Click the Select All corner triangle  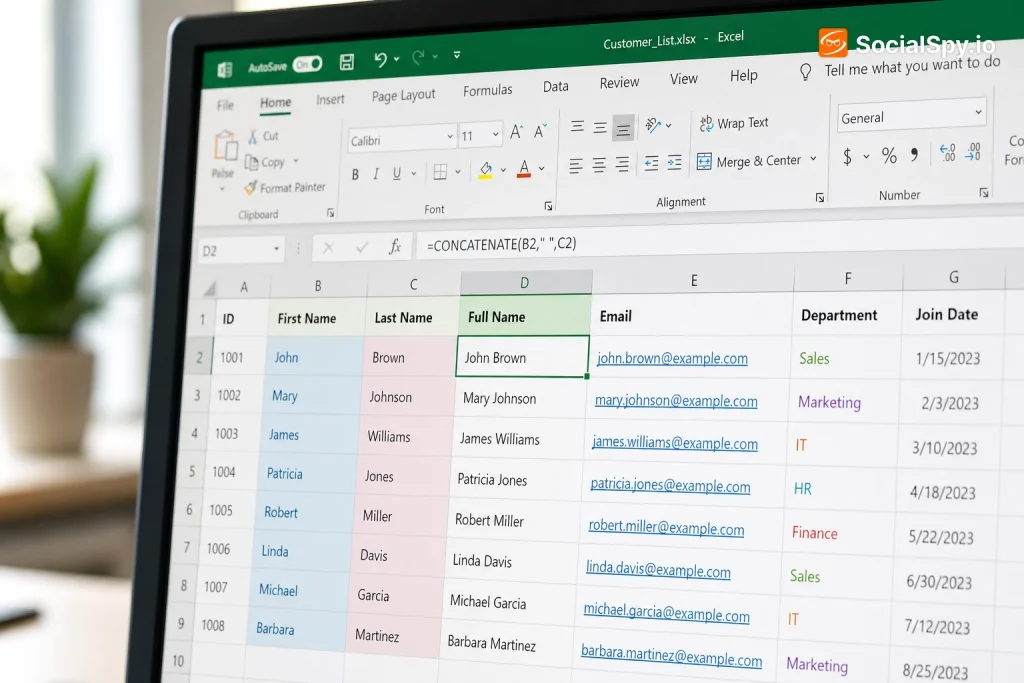click(210, 288)
